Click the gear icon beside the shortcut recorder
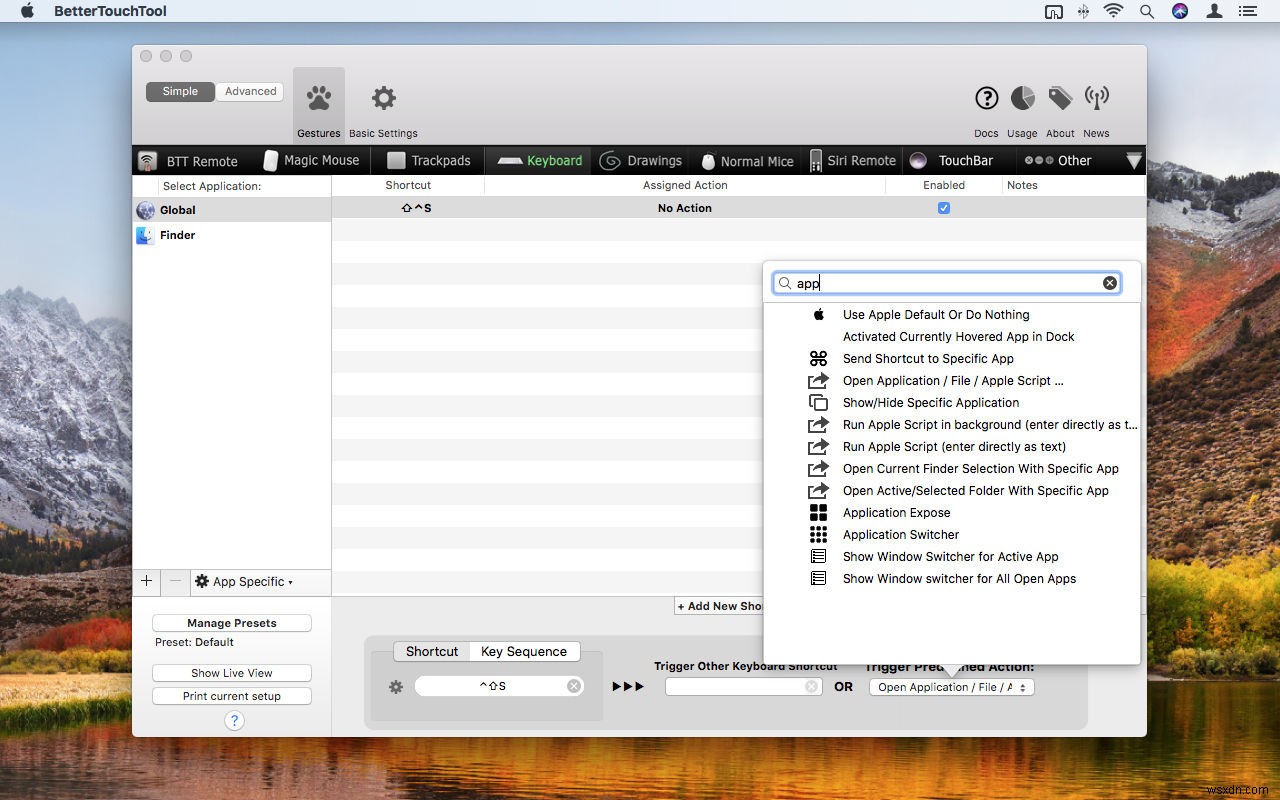This screenshot has height=800, width=1280. 396,686
